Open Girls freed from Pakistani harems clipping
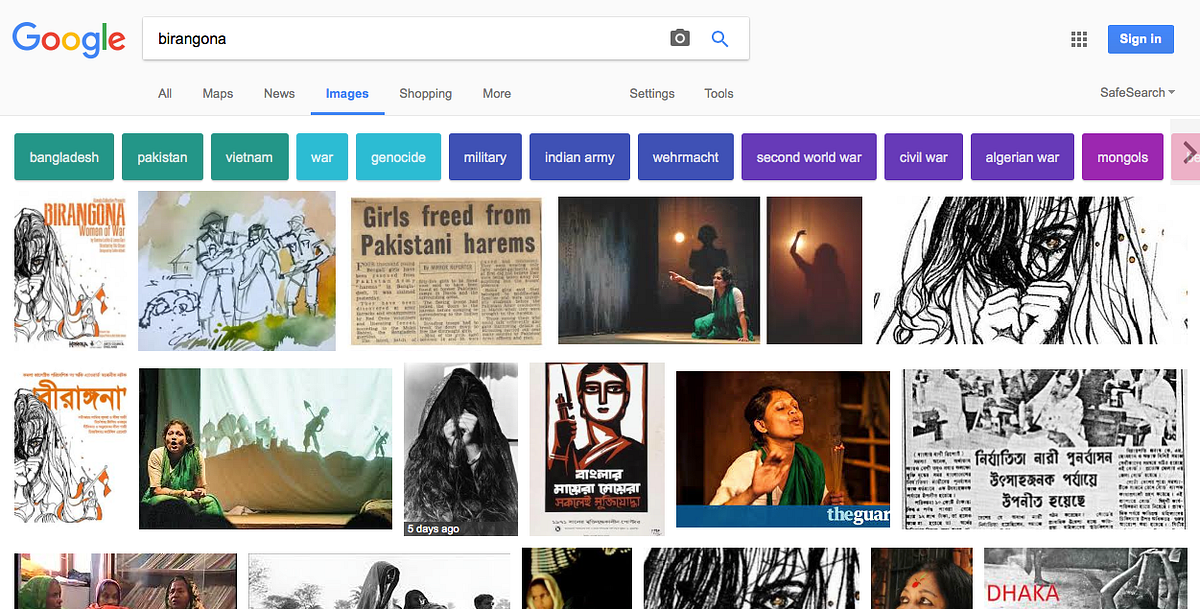Screen dimensions: 1200x609 tap(446, 271)
